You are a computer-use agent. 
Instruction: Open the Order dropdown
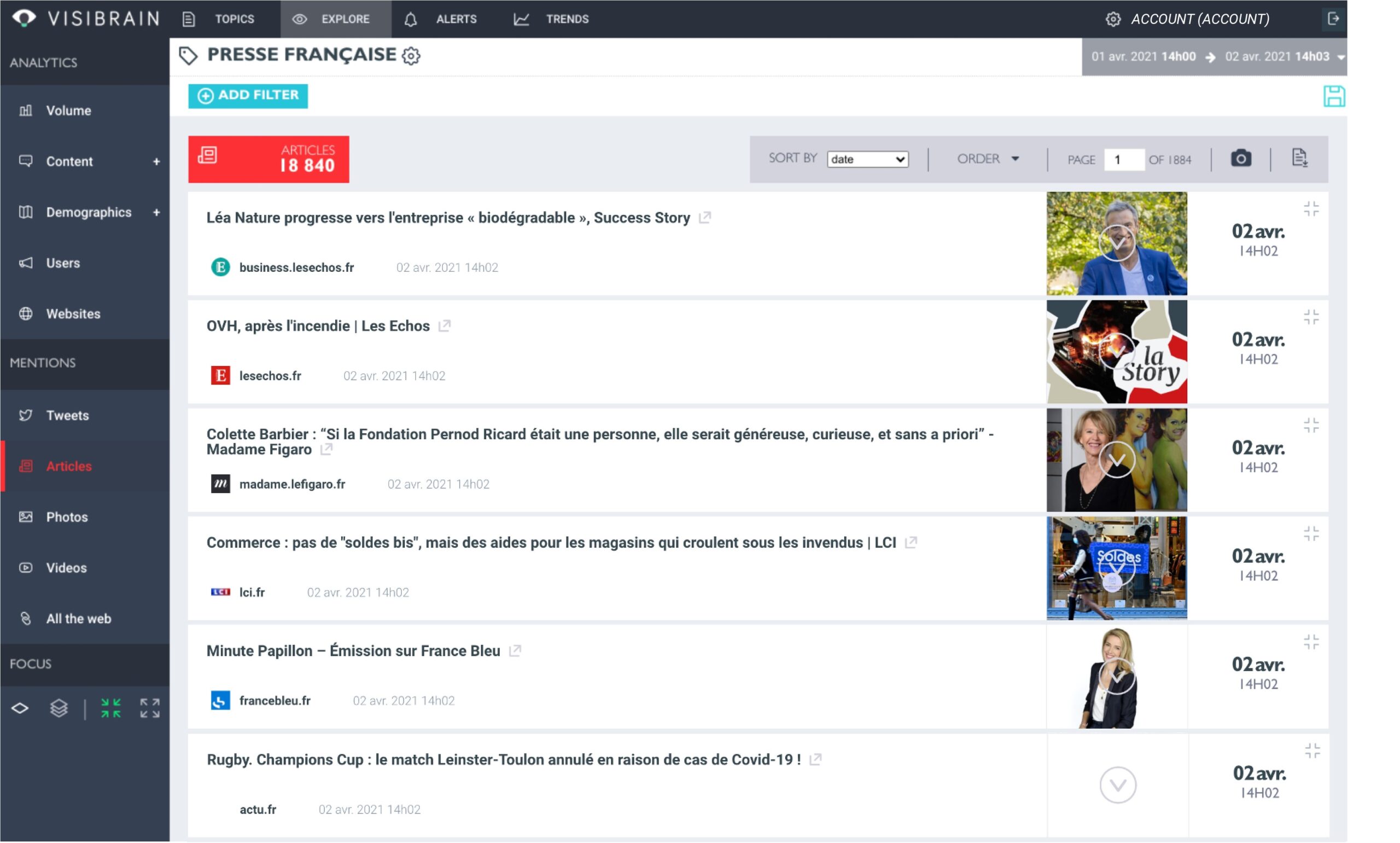tap(988, 159)
